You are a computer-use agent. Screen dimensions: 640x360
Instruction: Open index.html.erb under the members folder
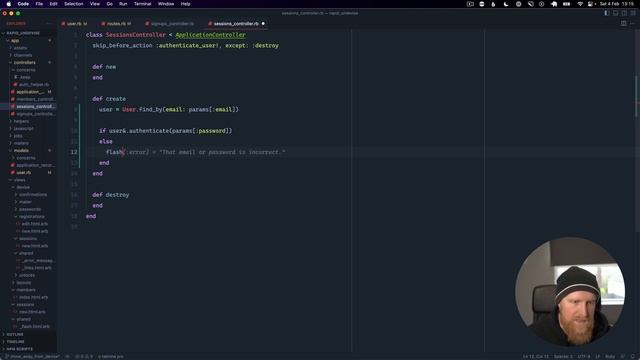coord(33,297)
